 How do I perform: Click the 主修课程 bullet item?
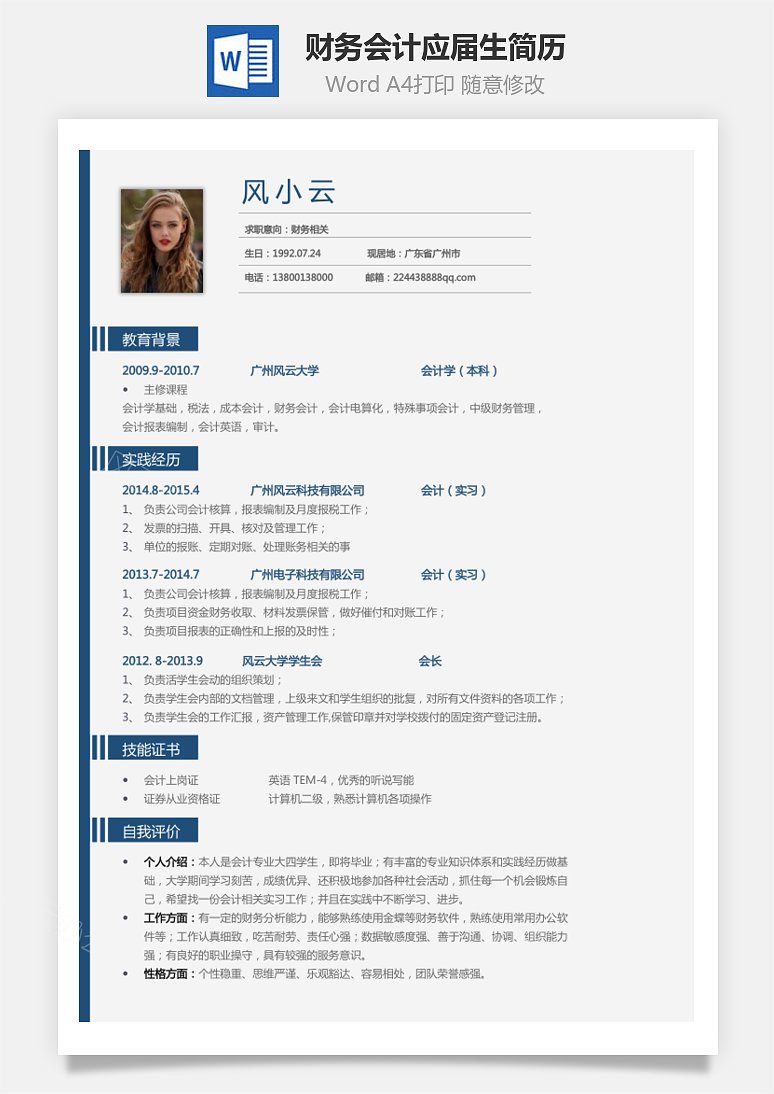click(165, 389)
